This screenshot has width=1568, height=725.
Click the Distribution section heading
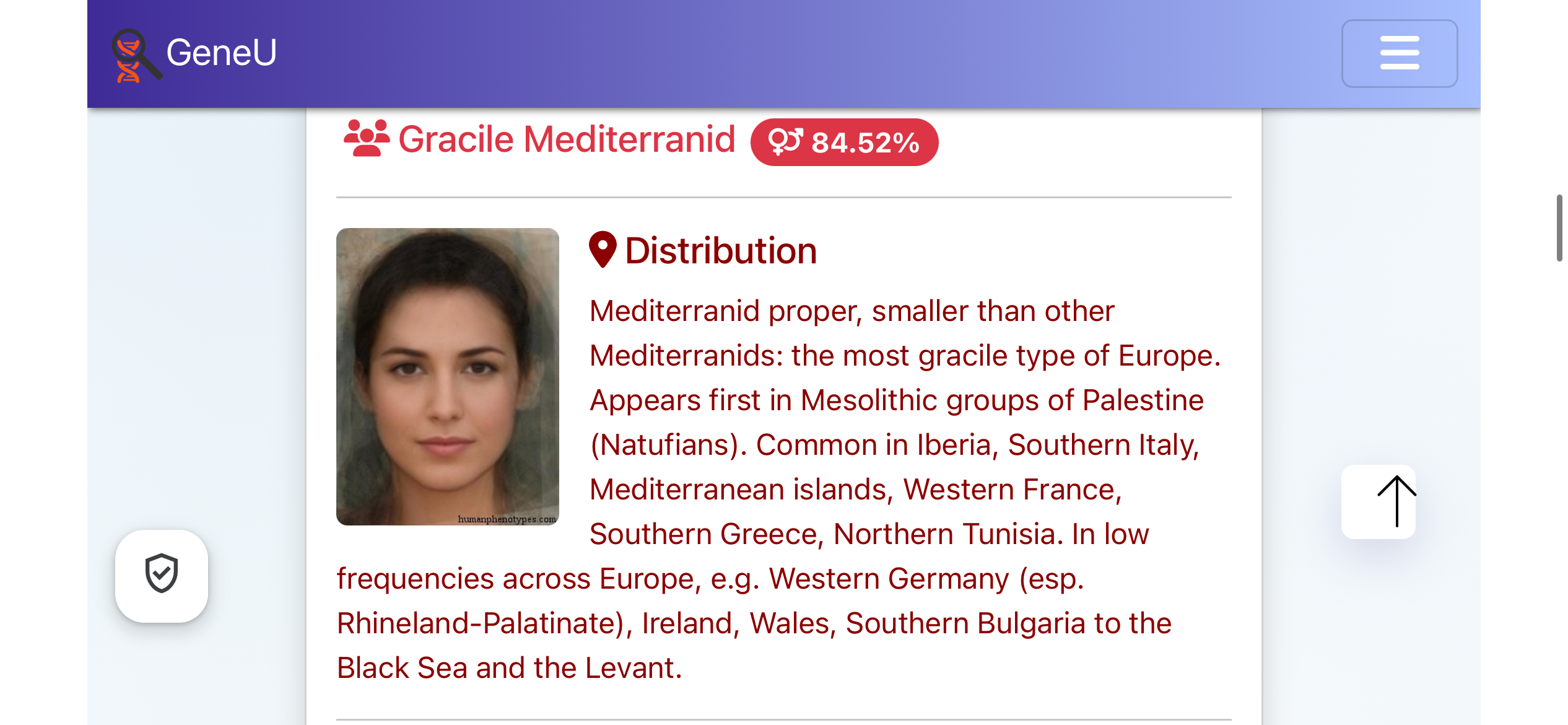click(x=721, y=250)
